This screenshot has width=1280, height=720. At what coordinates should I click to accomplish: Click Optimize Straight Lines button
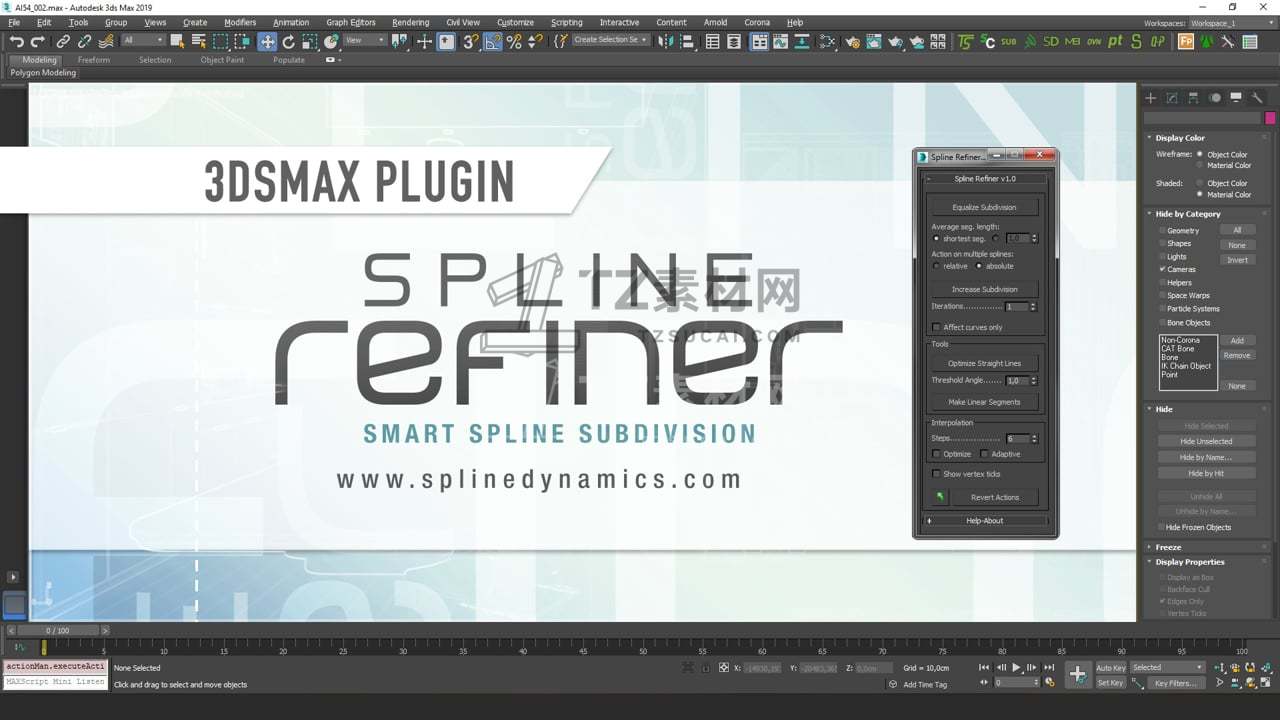click(x=984, y=363)
